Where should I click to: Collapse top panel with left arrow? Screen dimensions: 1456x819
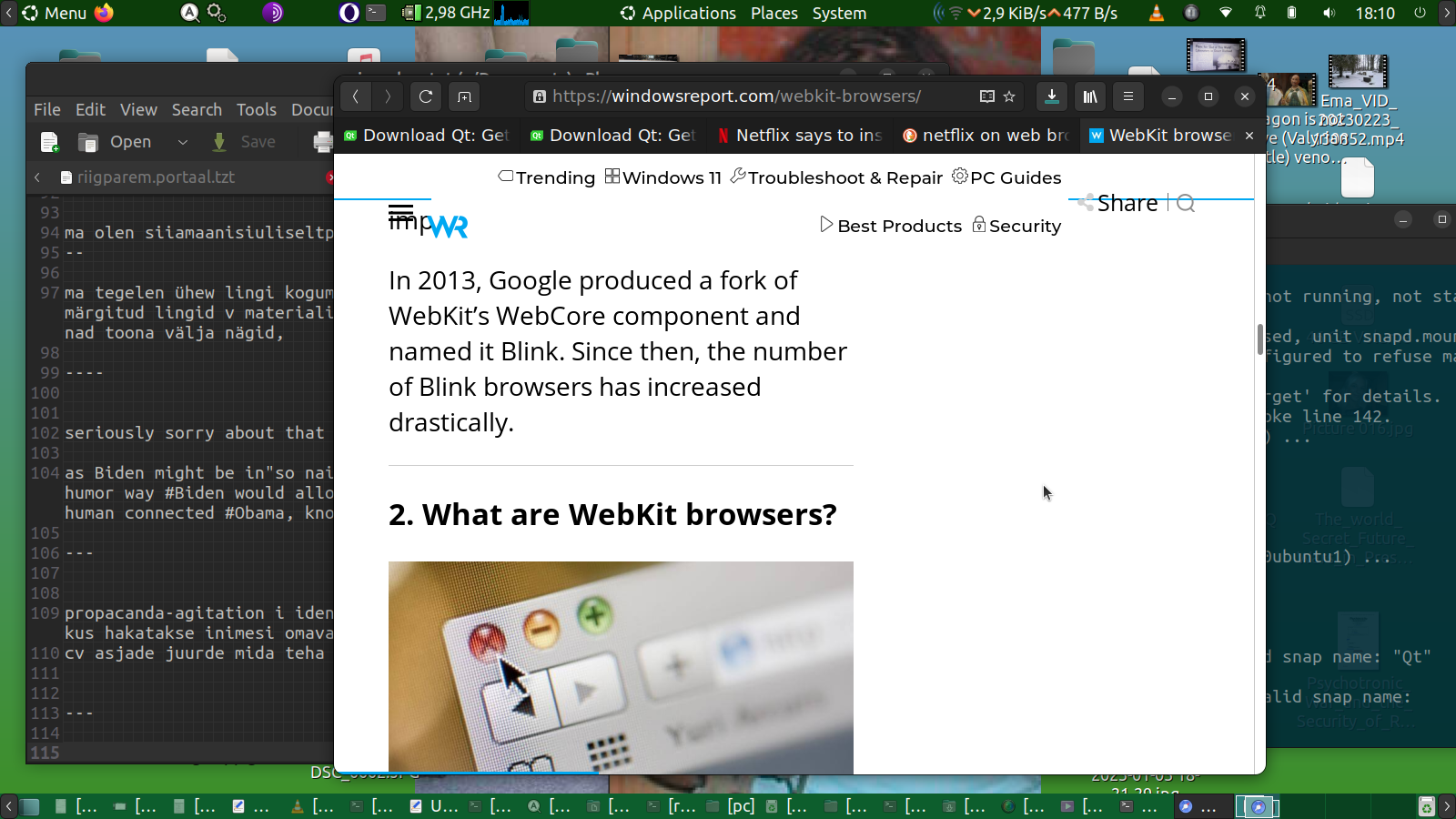pyautogui.click(x=8, y=13)
